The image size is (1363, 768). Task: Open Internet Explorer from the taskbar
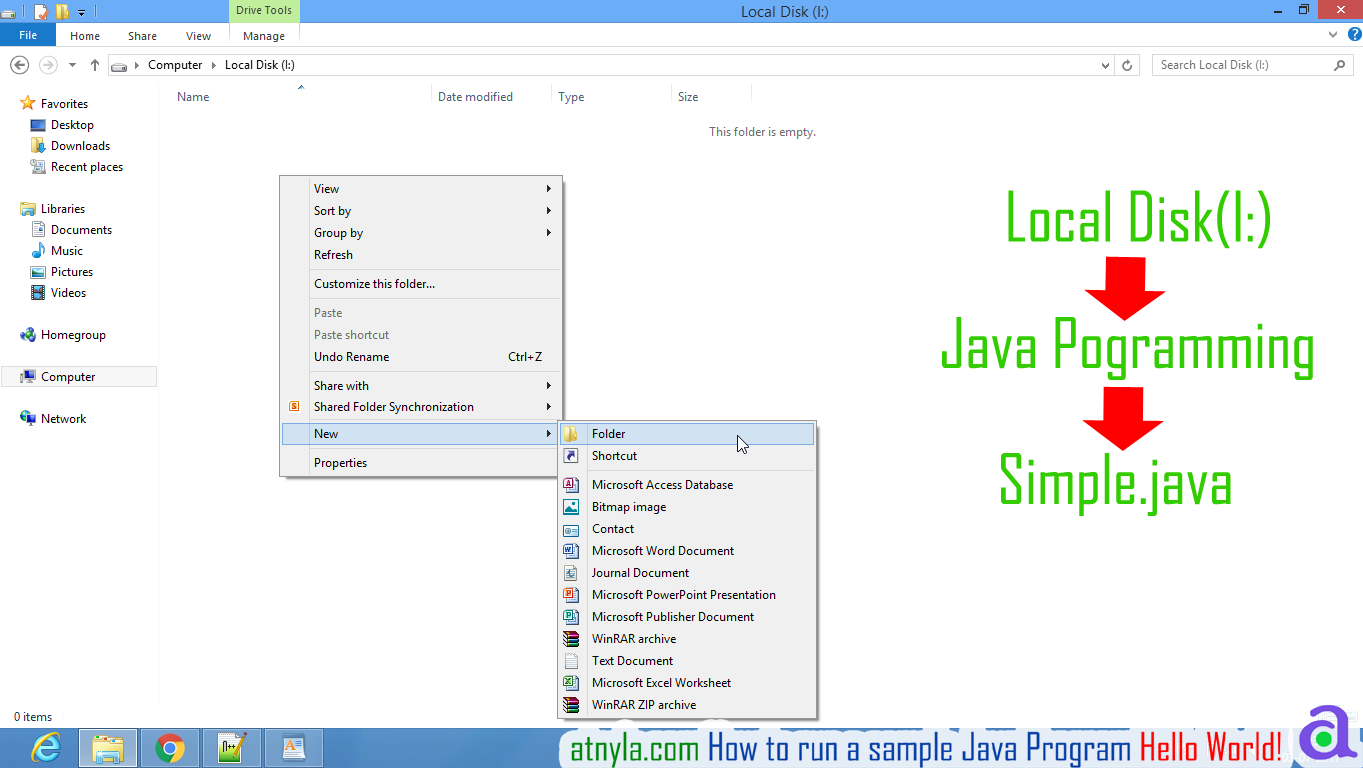pyautogui.click(x=45, y=747)
